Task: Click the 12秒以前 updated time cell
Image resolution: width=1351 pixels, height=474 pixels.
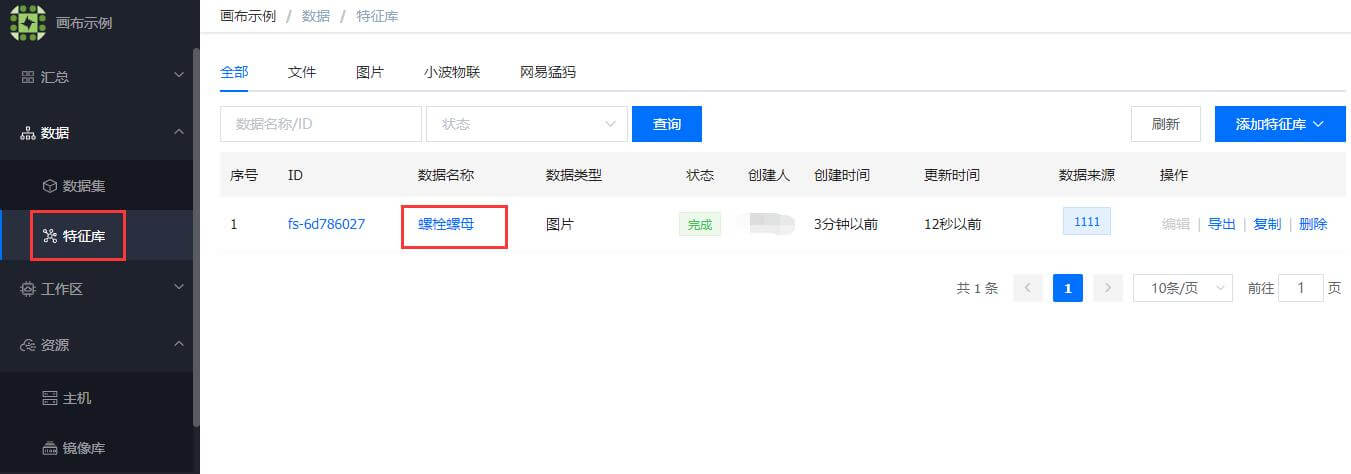Action: pyautogui.click(x=953, y=224)
